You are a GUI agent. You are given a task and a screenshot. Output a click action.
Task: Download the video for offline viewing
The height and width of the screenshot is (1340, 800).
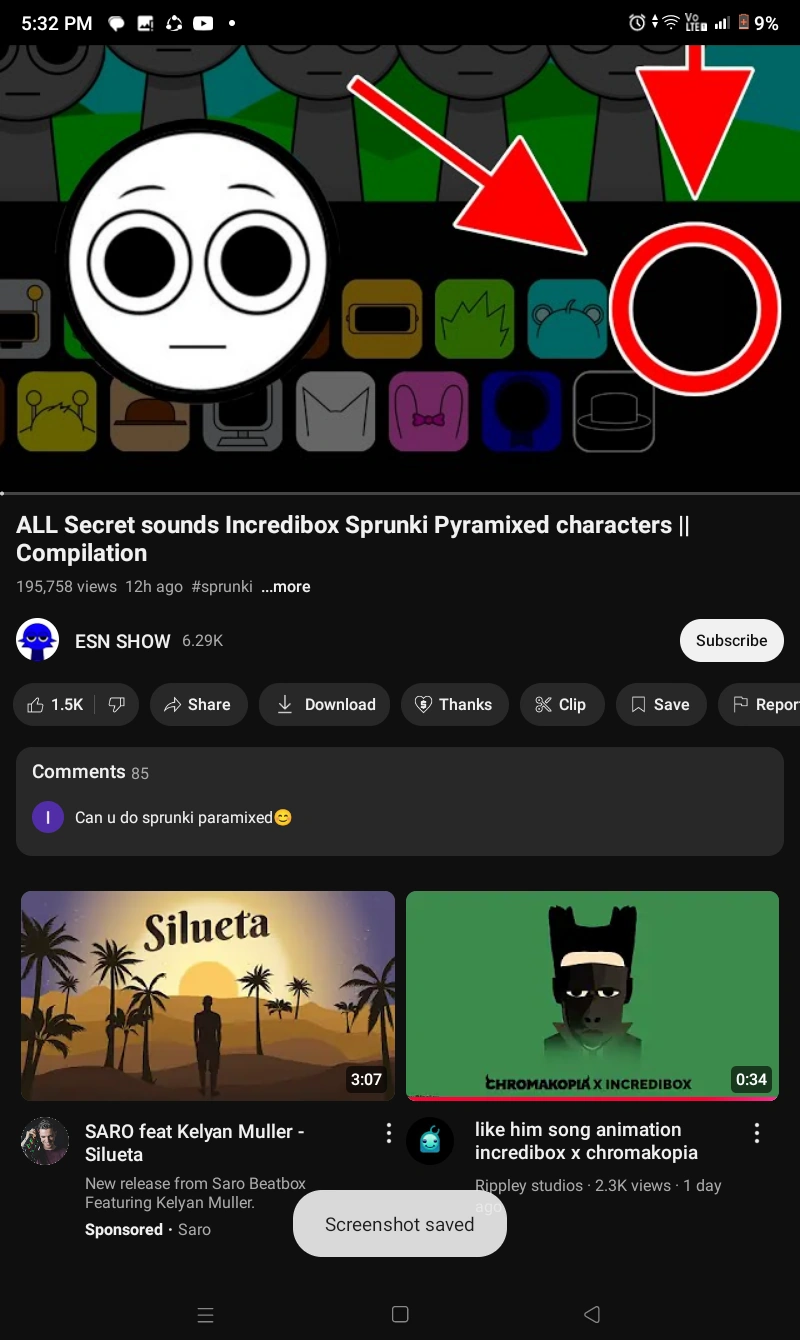point(324,705)
